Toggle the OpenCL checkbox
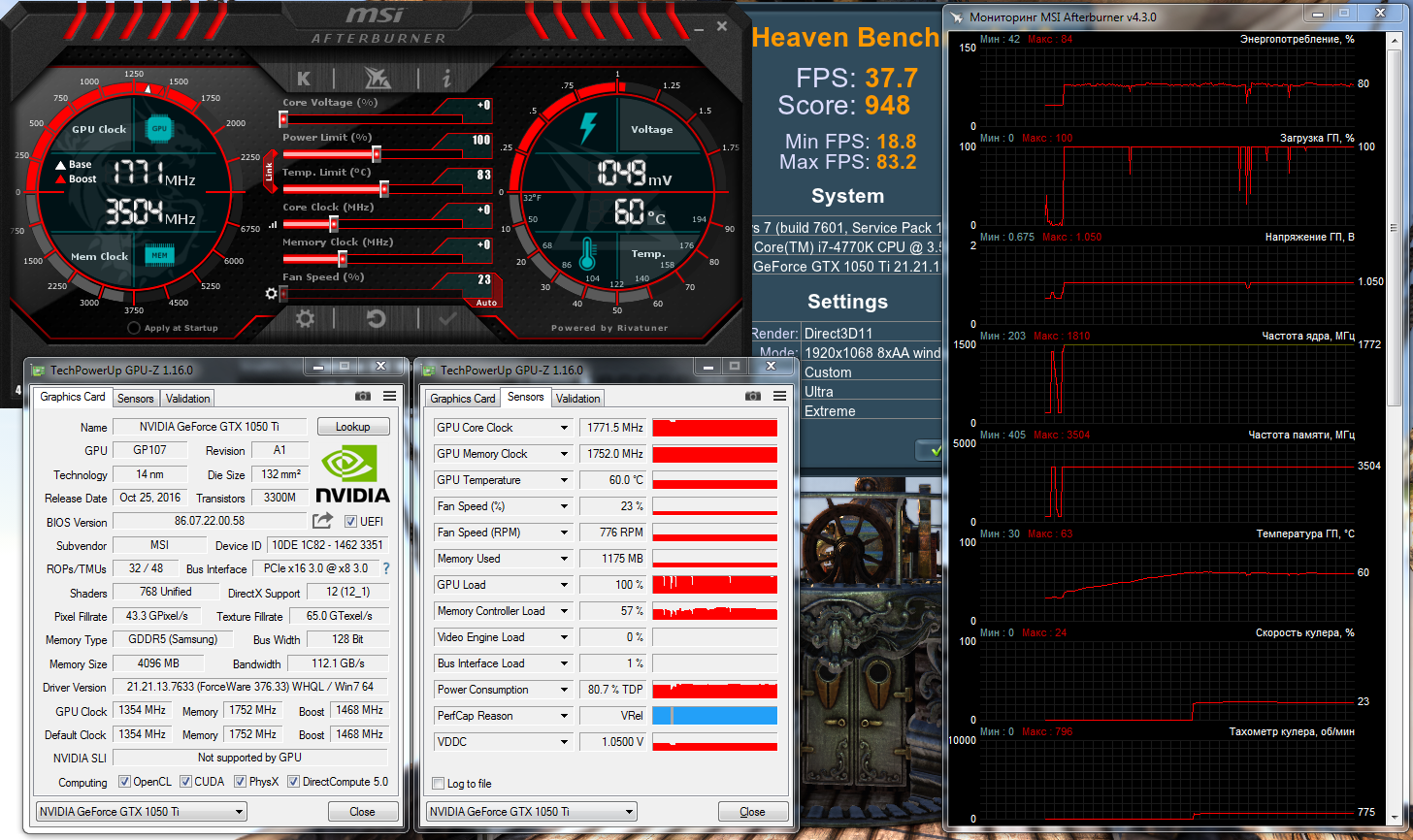 point(124,782)
